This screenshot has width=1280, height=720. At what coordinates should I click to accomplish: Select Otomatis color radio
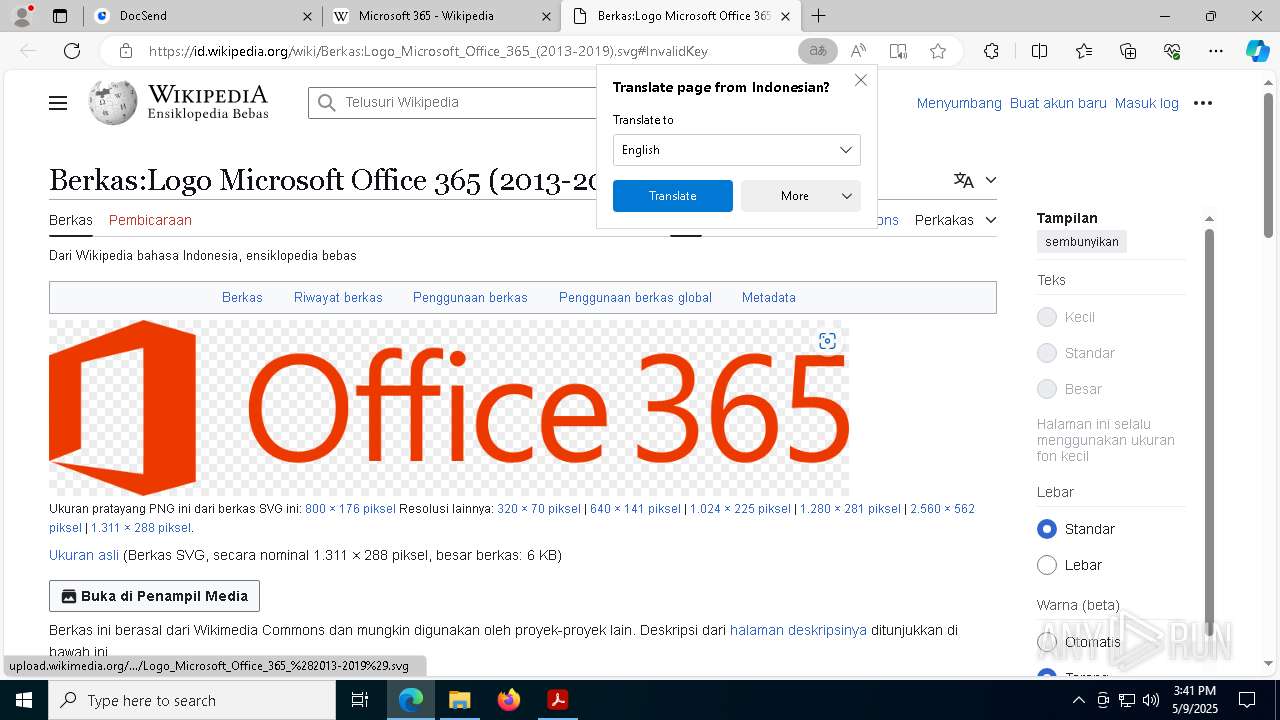coord(1047,642)
